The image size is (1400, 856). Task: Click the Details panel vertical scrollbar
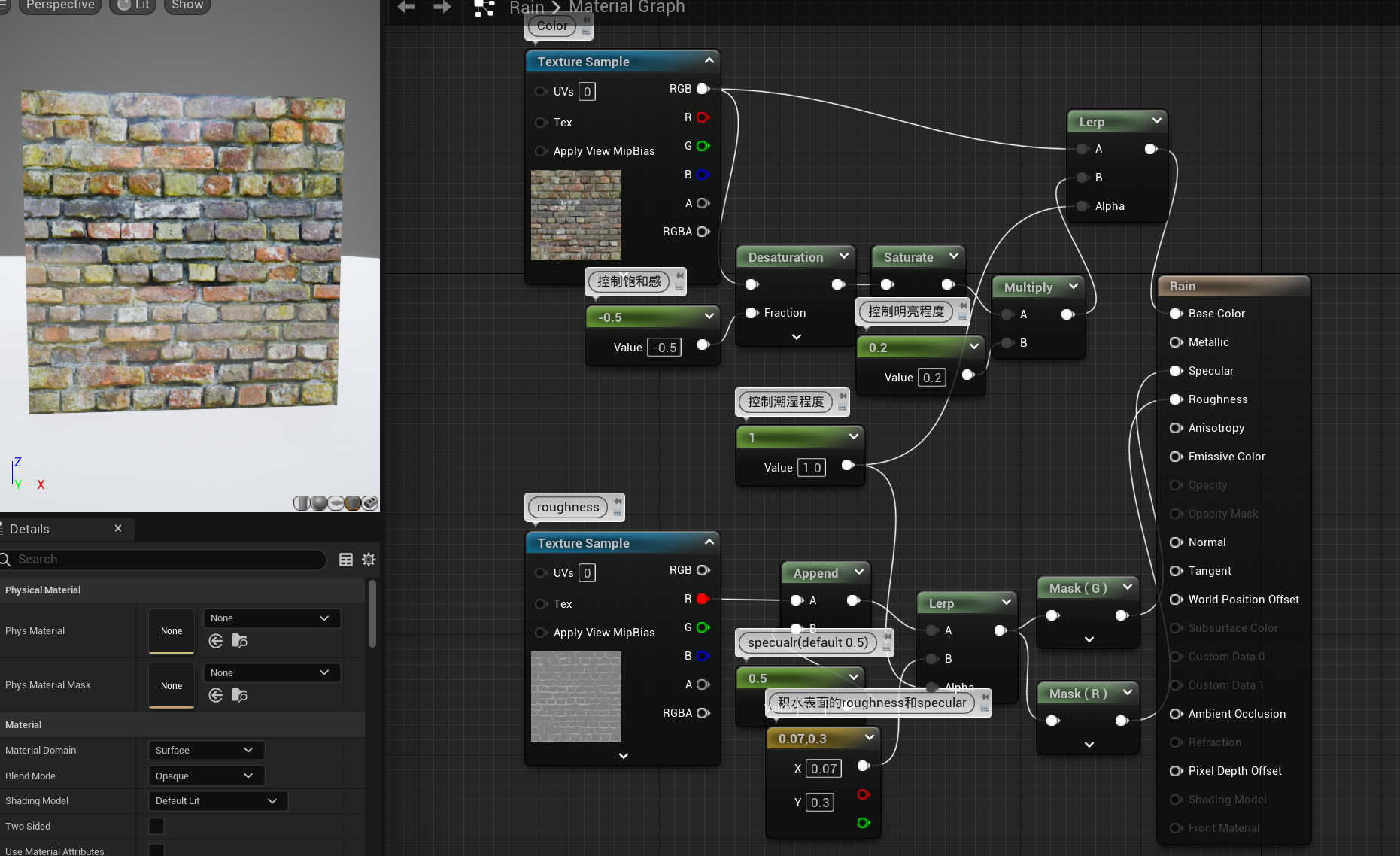pos(372,614)
